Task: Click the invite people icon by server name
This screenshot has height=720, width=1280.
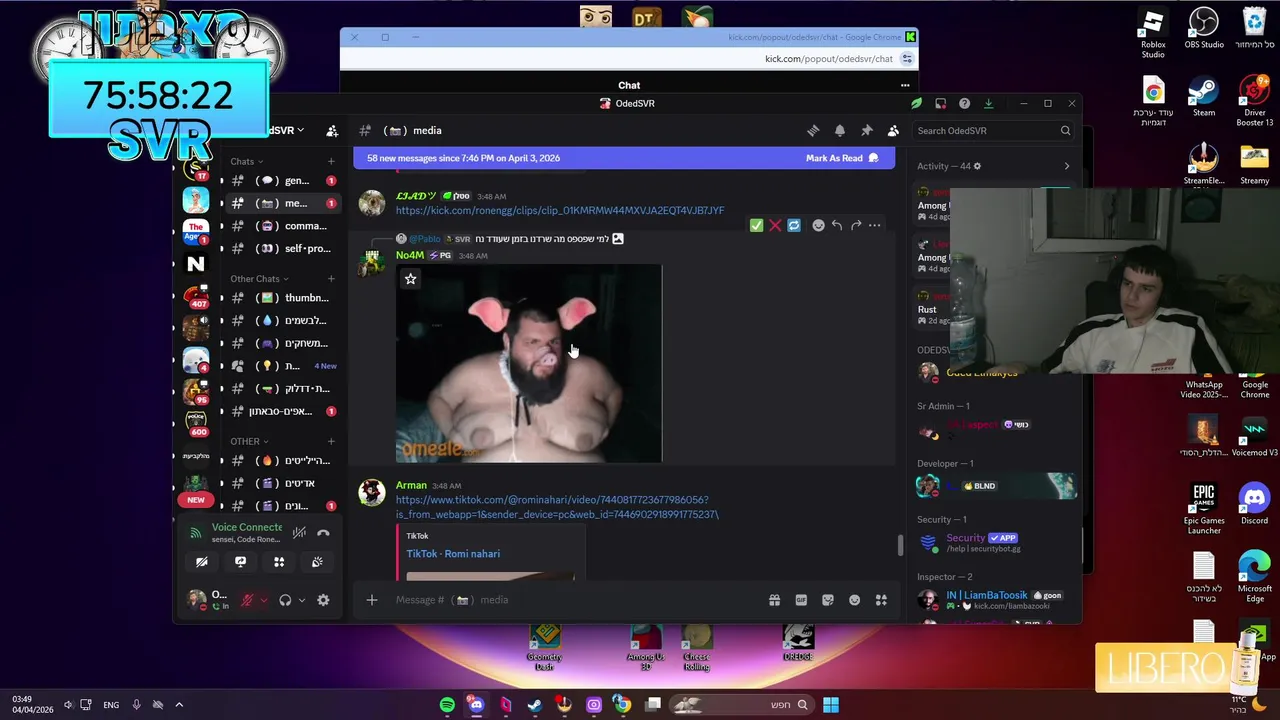Action: click(x=332, y=131)
